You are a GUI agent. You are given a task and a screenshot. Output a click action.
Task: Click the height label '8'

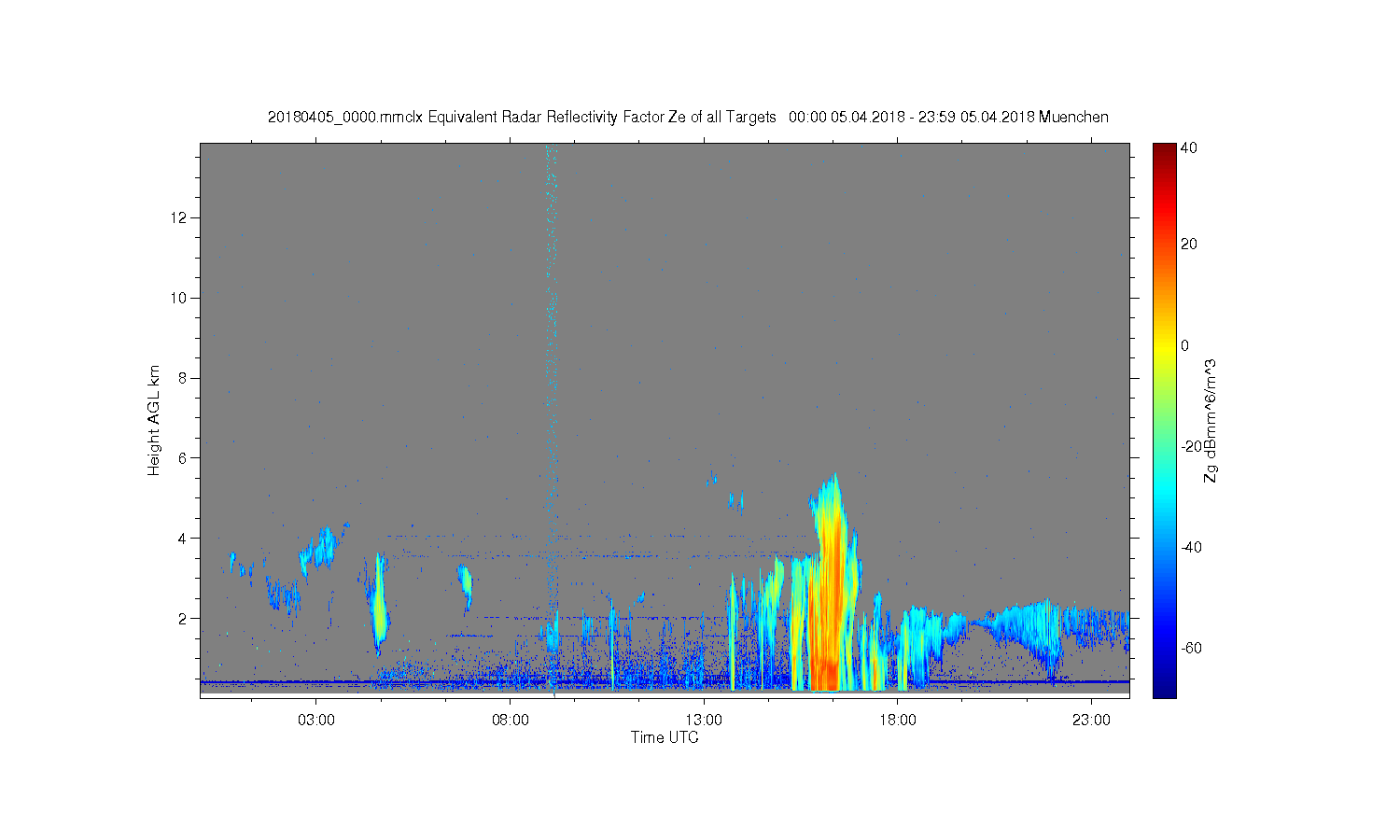click(x=184, y=378)
